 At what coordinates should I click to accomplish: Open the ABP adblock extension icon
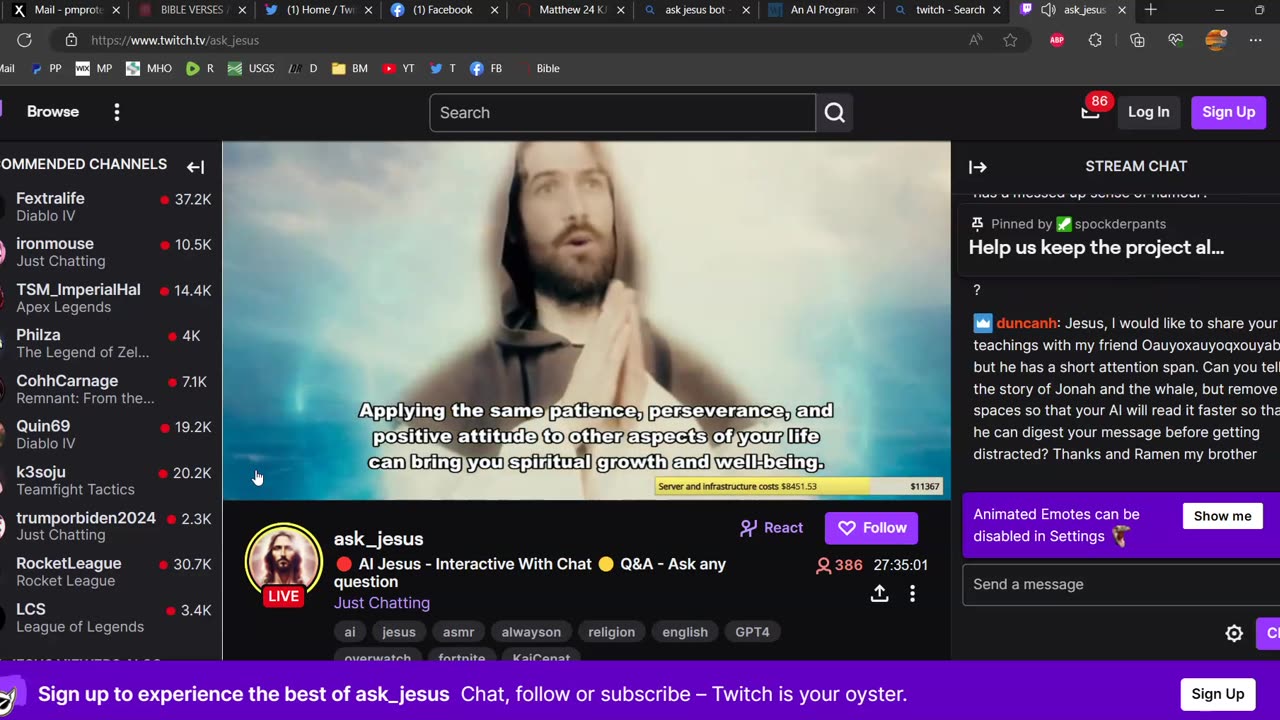pos(1057,40)
